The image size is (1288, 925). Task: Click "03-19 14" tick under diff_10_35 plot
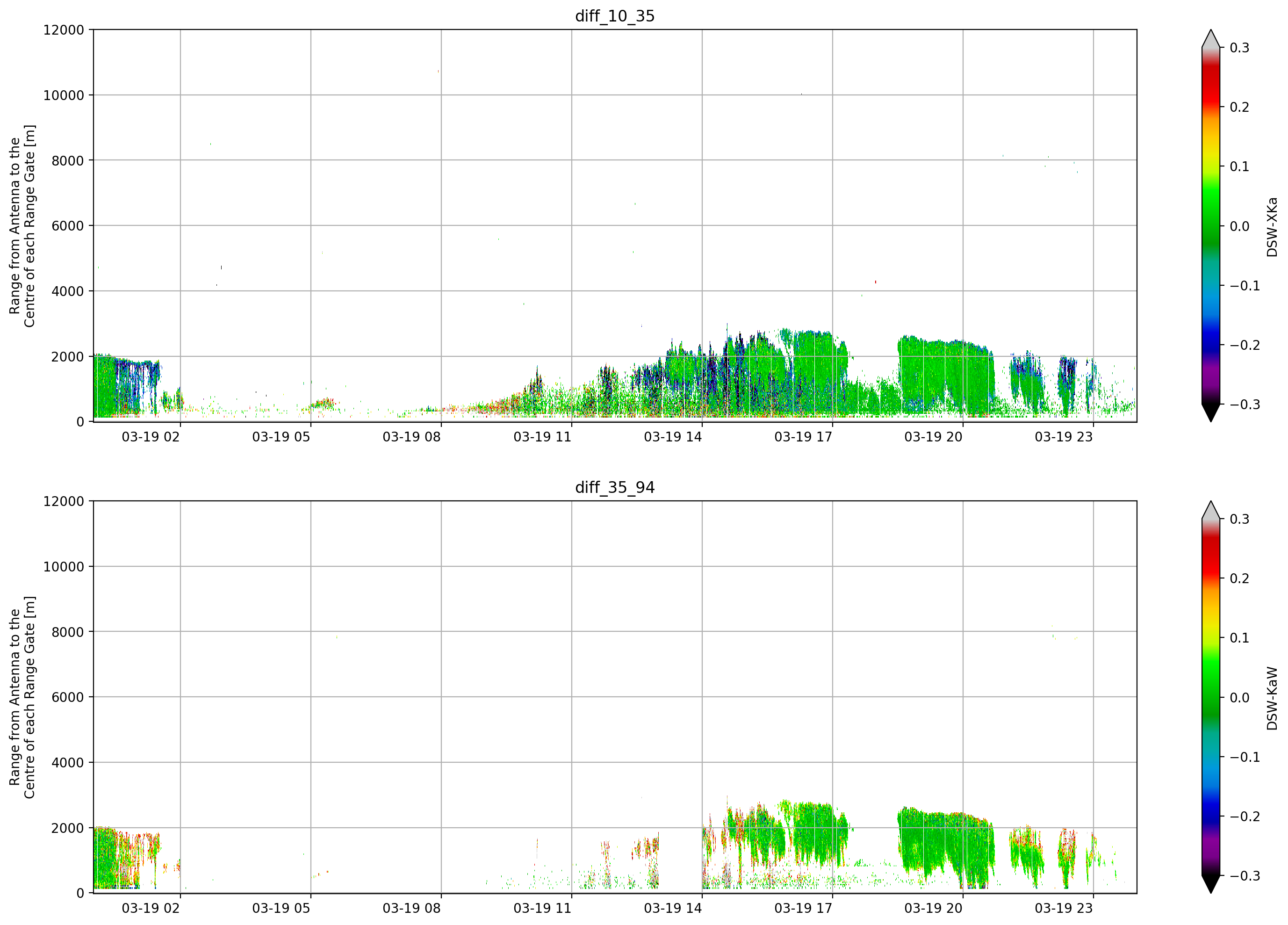tap(673, 437)
